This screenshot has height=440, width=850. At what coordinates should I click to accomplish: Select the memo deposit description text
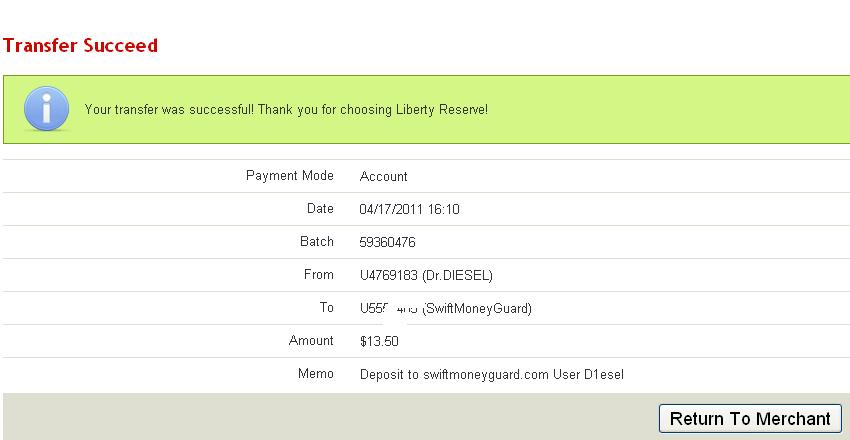pos(492,375)
